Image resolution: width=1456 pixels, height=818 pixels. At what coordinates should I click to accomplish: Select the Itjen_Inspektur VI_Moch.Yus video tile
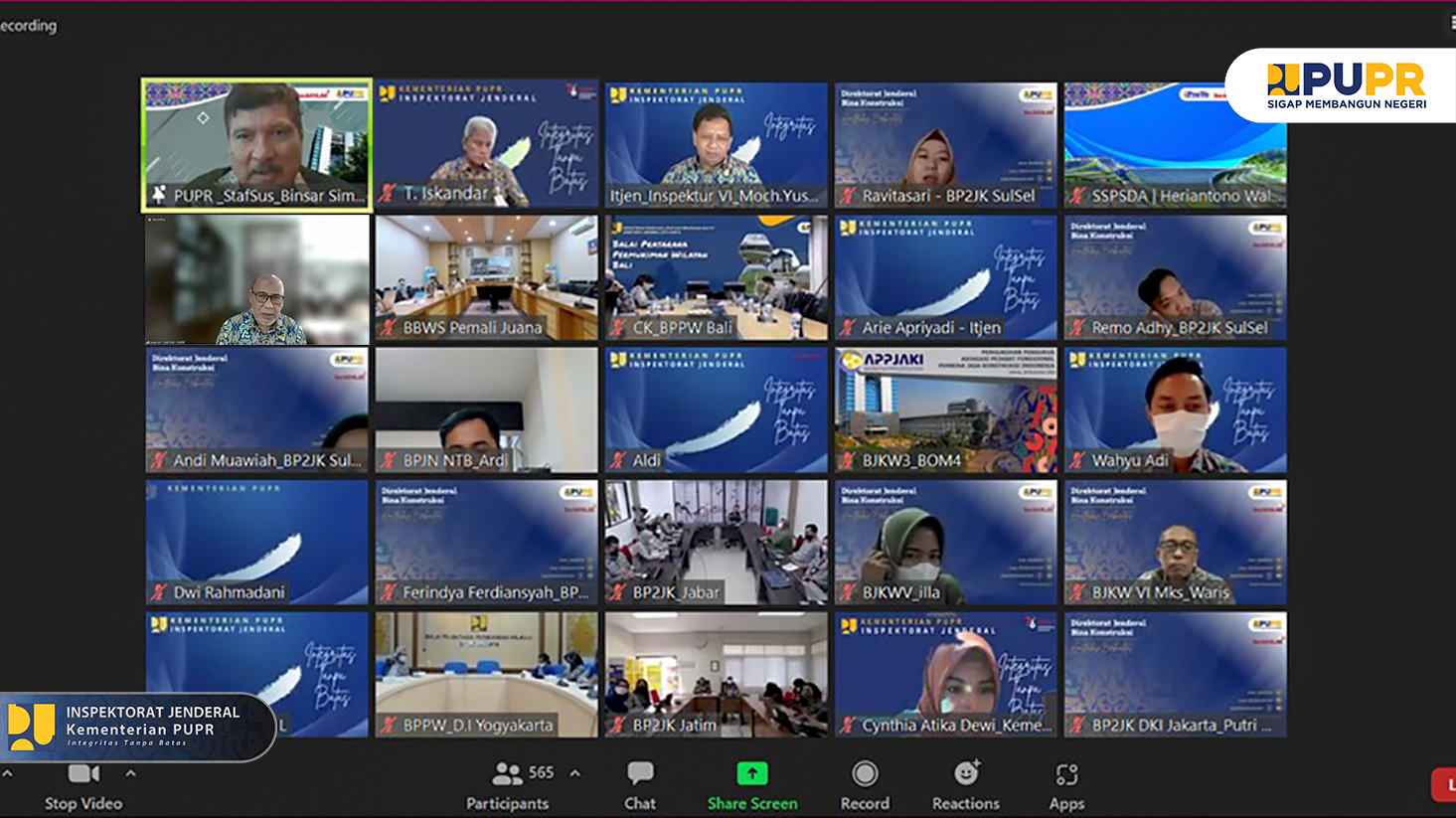(717, 145)
